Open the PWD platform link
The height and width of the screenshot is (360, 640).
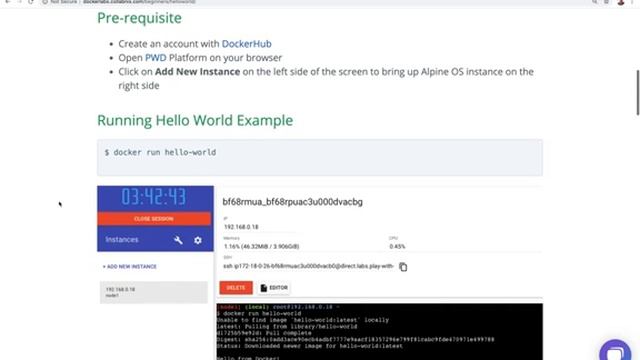[156, 58]
